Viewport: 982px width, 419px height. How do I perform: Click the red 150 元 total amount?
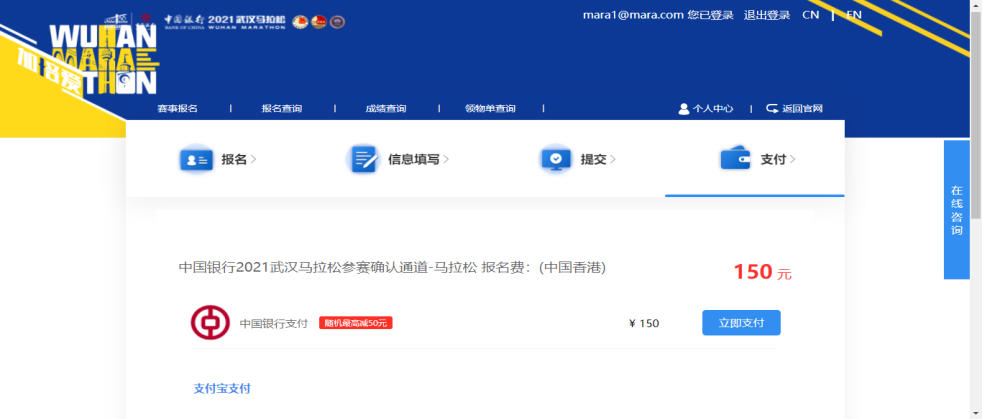point(762,272)
